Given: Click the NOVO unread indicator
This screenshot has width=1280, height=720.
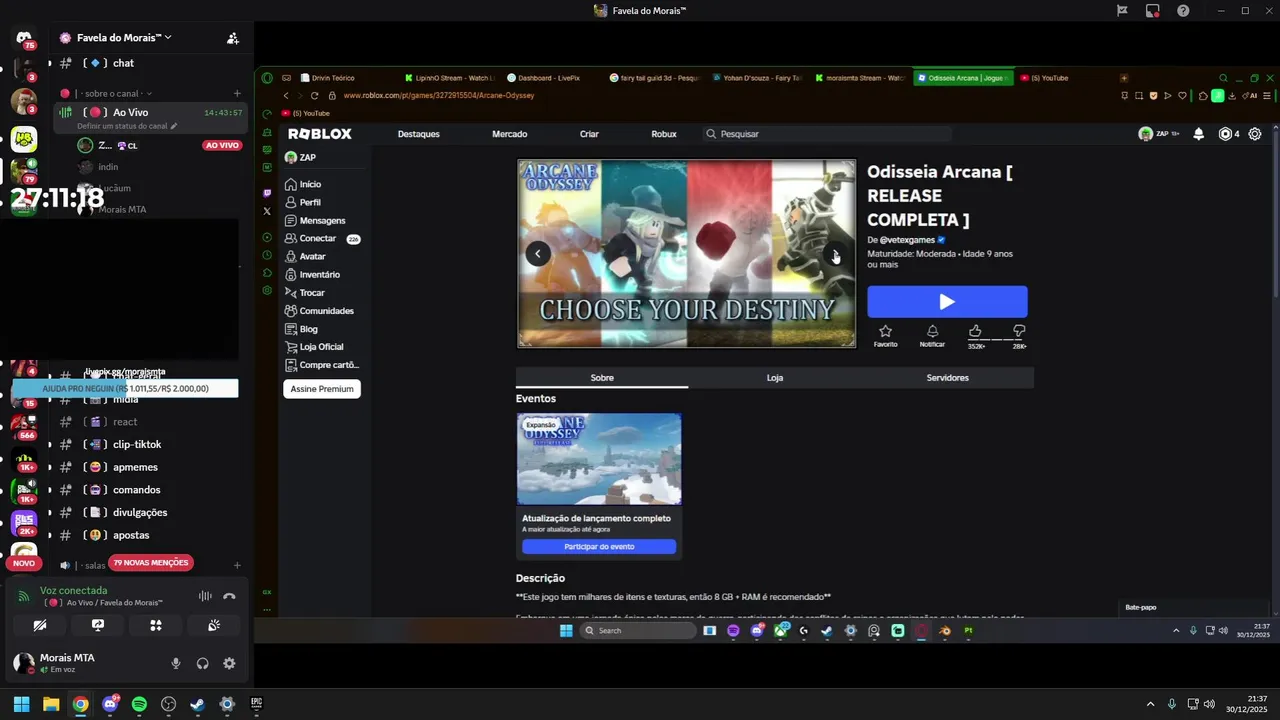Looking at the screenshot, I should 24,563.
